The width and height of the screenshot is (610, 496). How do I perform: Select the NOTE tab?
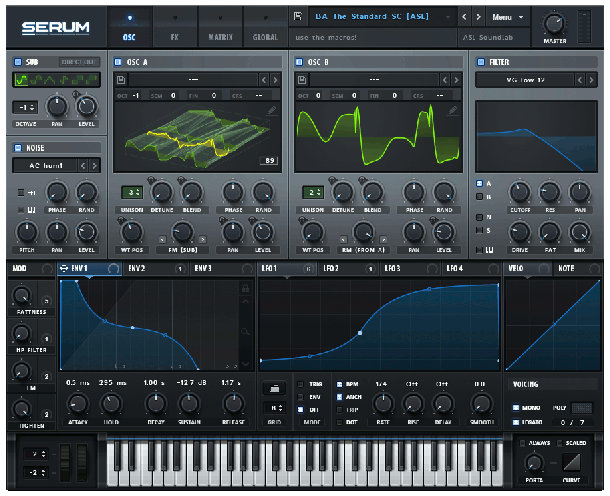(577, 268)
